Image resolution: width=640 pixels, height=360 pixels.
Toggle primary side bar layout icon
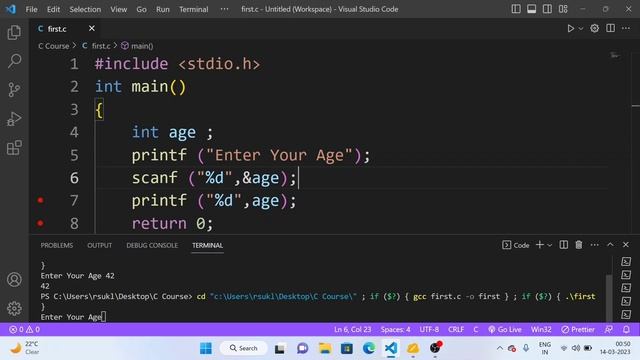[x=516, y=9]
